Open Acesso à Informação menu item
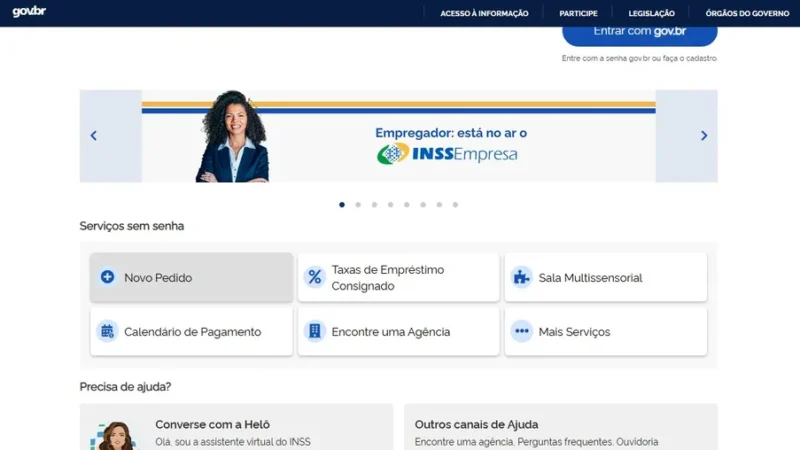The width and height of the screenshot is (800, 450). click(x=484, y=13)
